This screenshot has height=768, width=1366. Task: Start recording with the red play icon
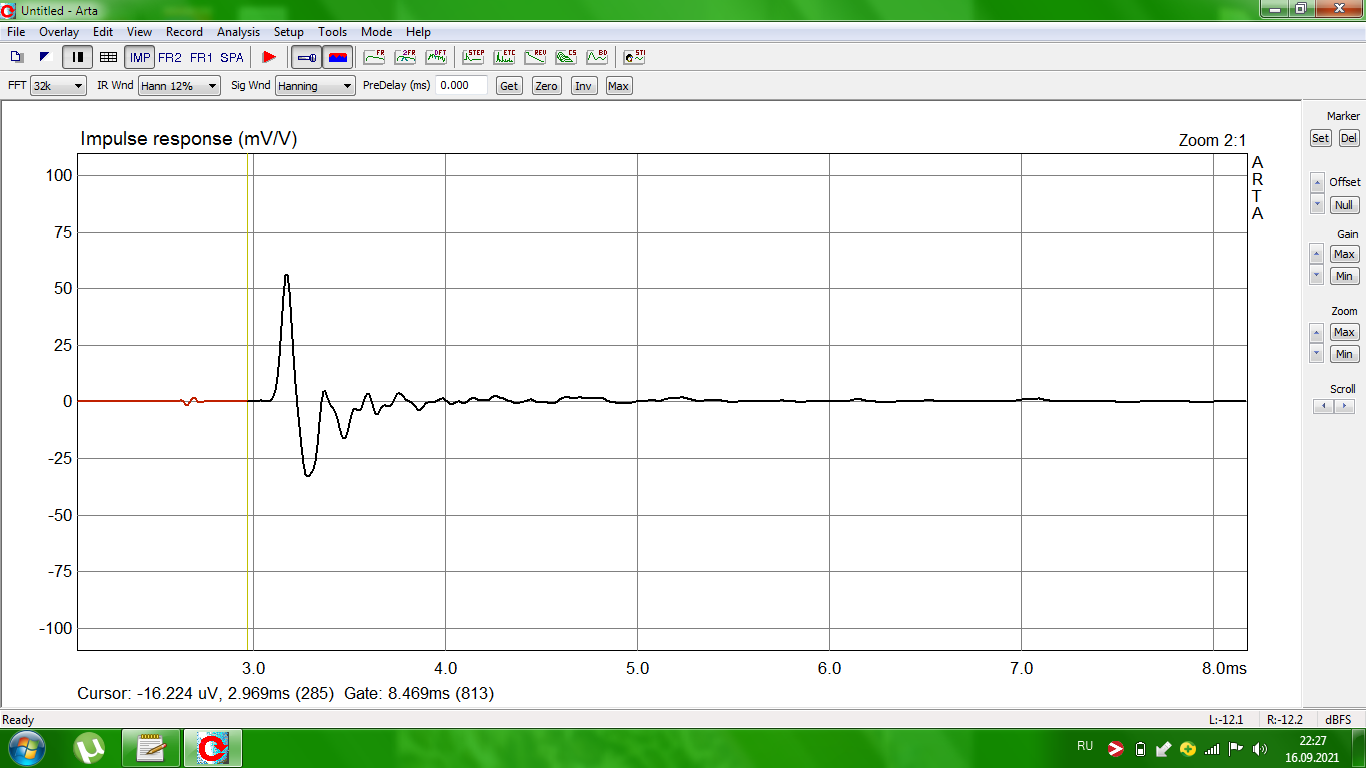(269, 57)
